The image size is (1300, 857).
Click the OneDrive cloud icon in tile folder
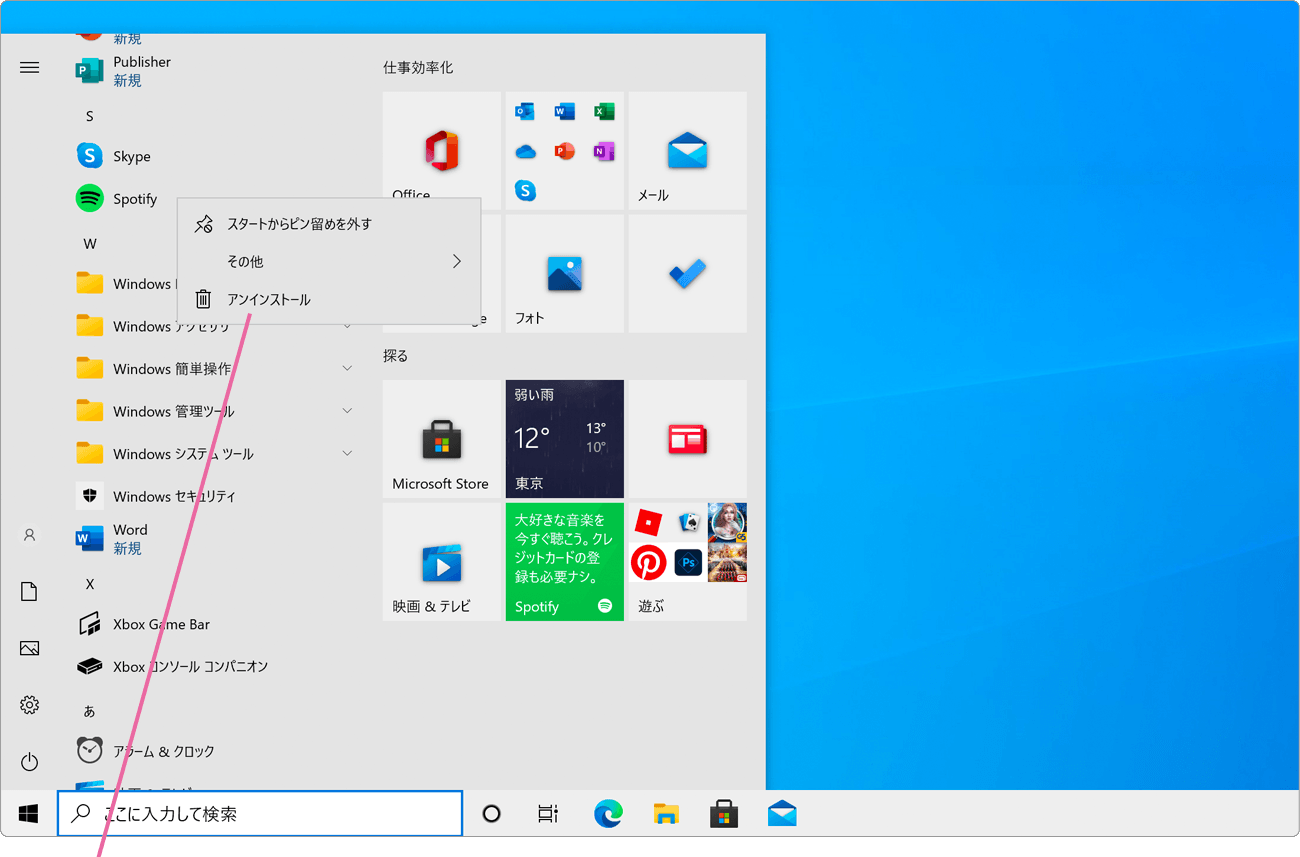pyautogui.click(x=525, y=152)
